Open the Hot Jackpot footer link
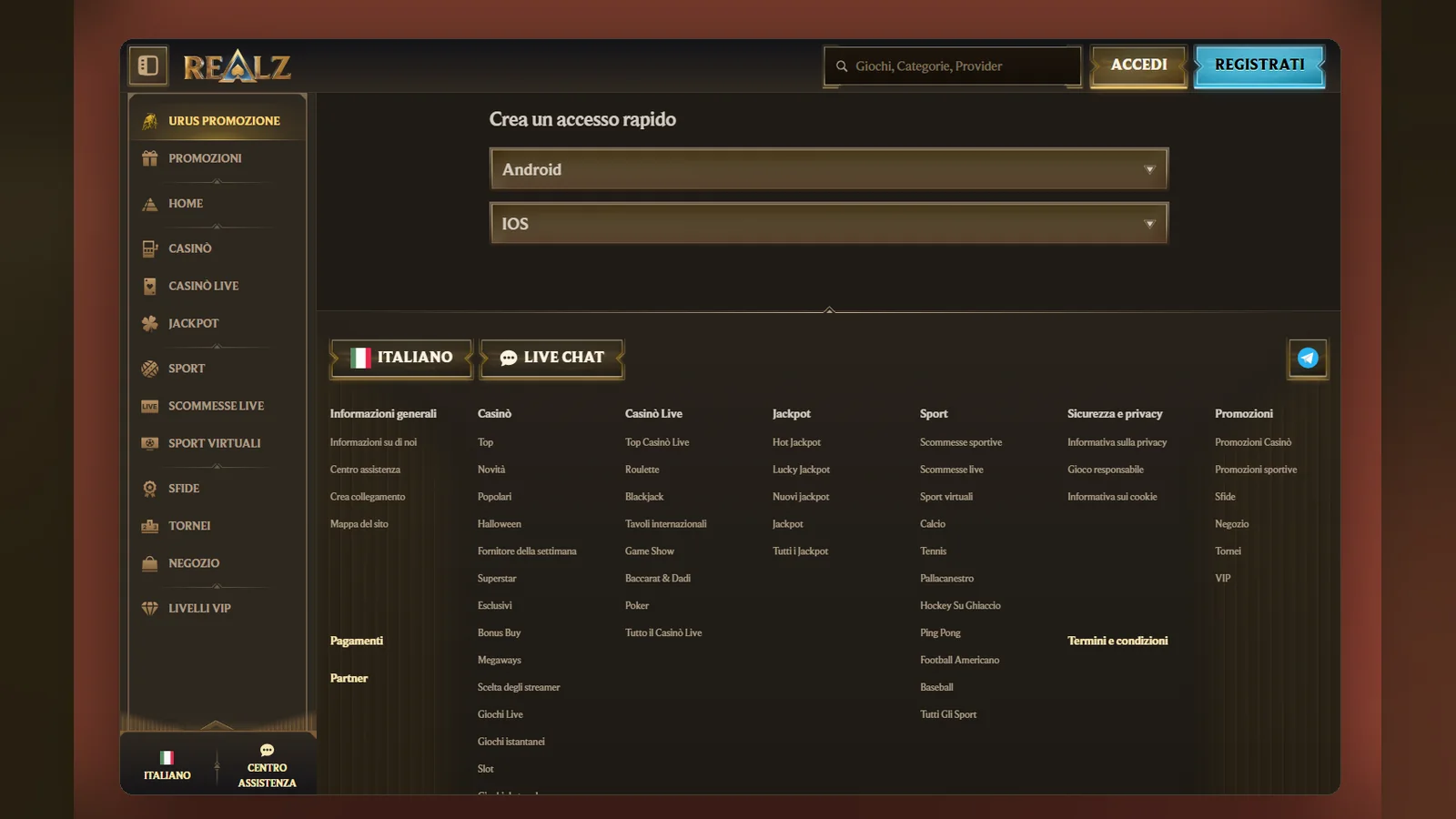 796,442
